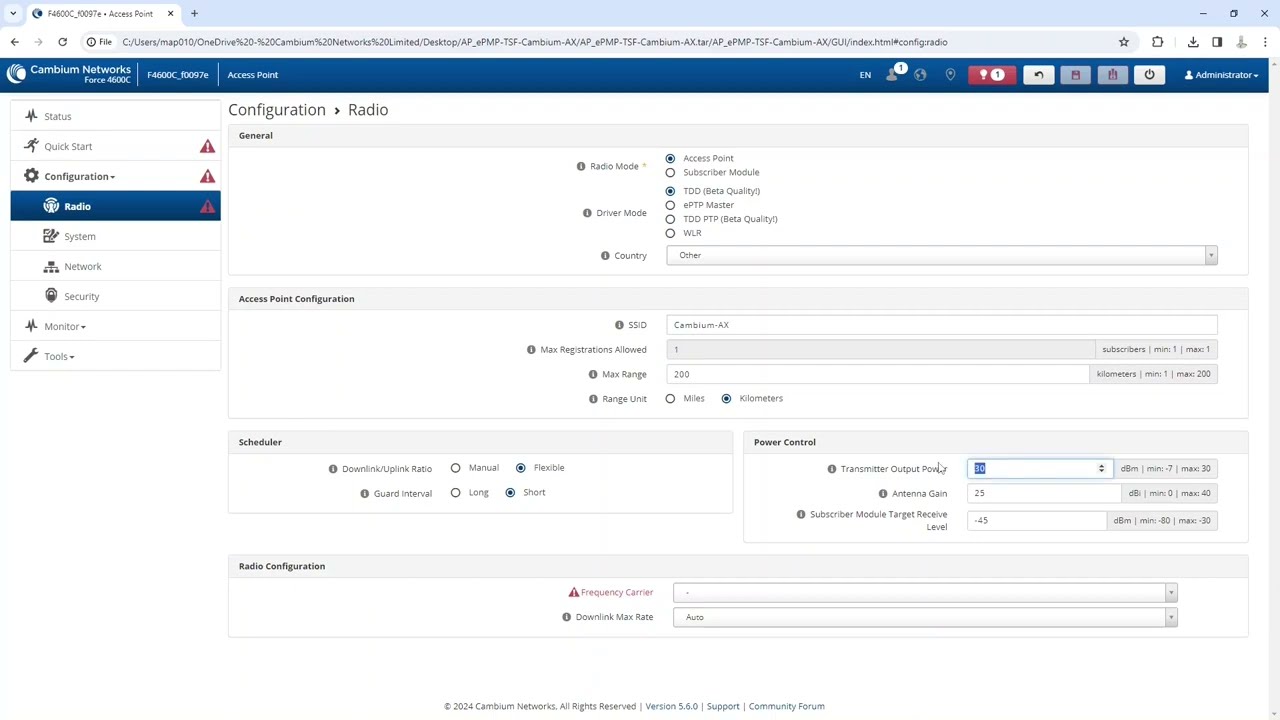This screenshot has height=720, width=1280.
Task: Click the globe internet status icon
Action: pyautogui.click(x=920, y=75)
